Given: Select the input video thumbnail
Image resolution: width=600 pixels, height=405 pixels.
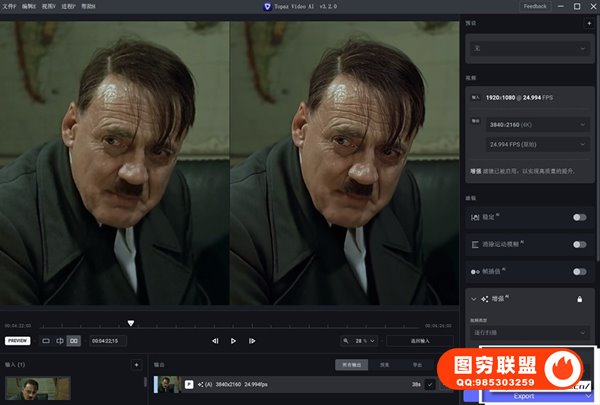Looking at the screenshot, I should [38, 387].
